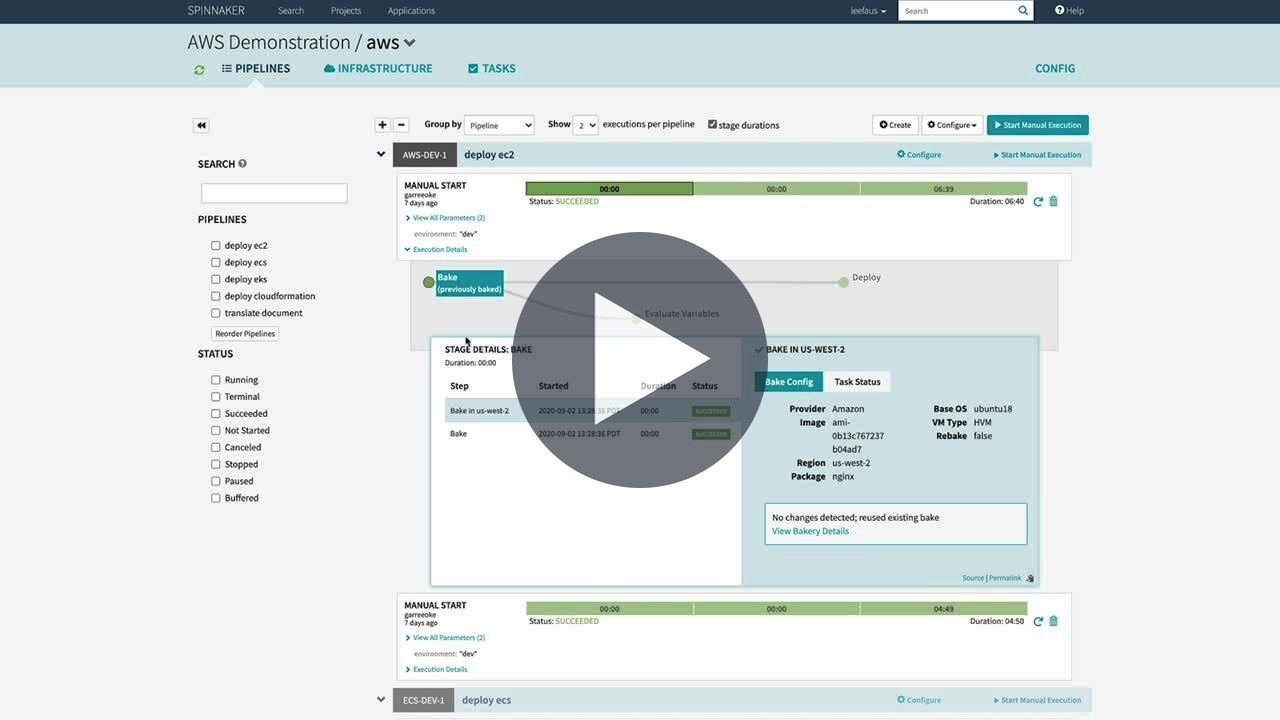The width and height of the screenshot is (1280, 720).
Task: Open the aws application dropdown chevron
Action: (409, 43)
